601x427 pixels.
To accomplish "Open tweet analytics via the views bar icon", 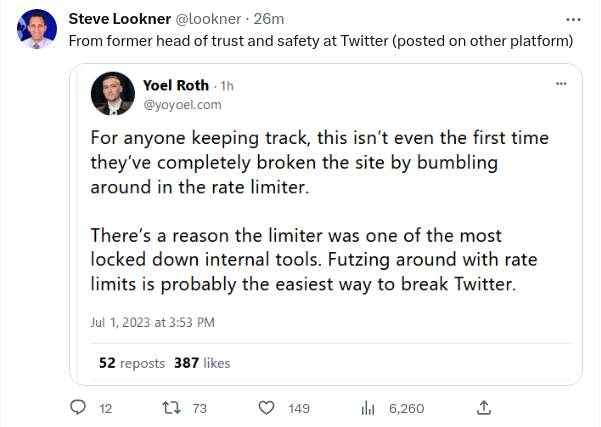I will (367, 408).
